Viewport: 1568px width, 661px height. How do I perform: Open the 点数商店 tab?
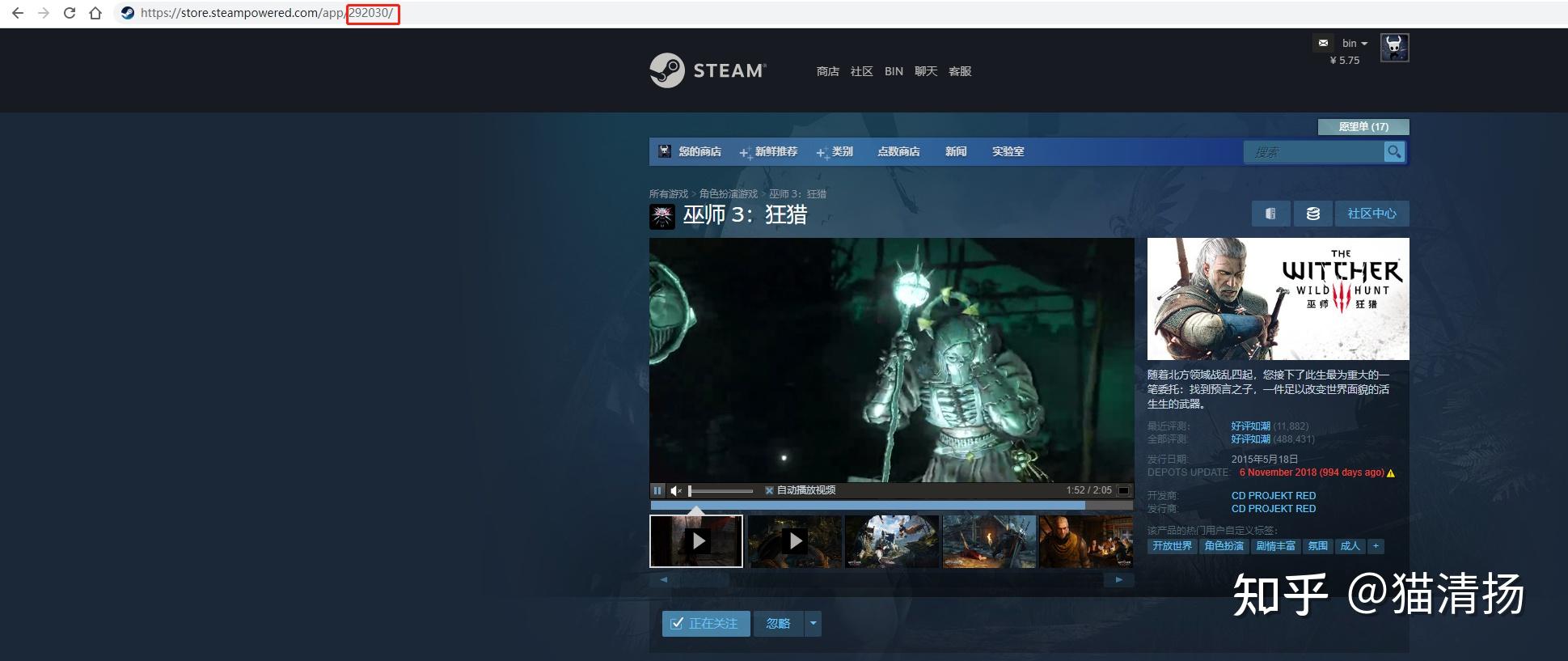pyautogui.click(x=898, y=151)
